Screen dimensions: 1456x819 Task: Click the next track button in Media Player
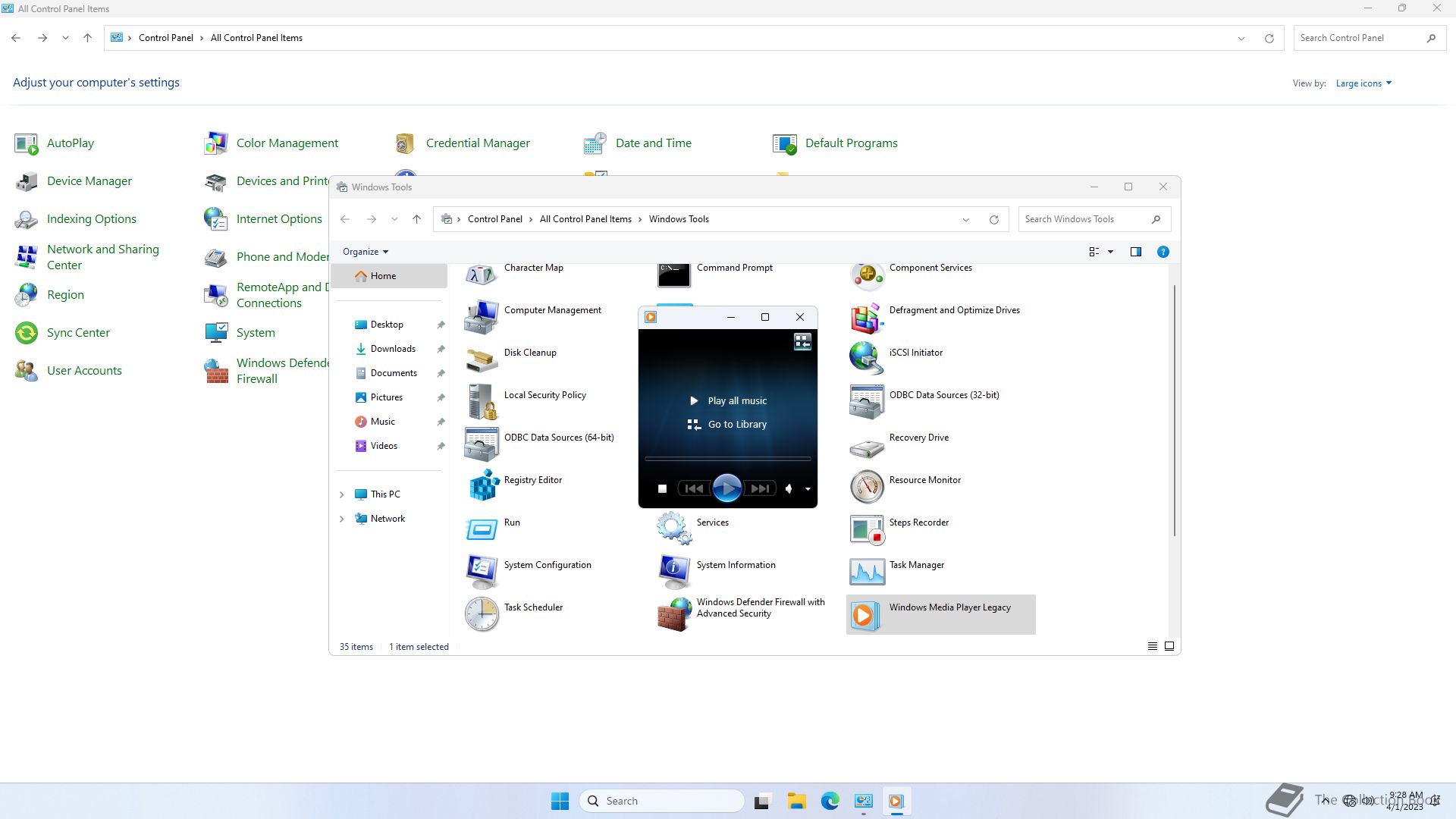tap(761, 489)
